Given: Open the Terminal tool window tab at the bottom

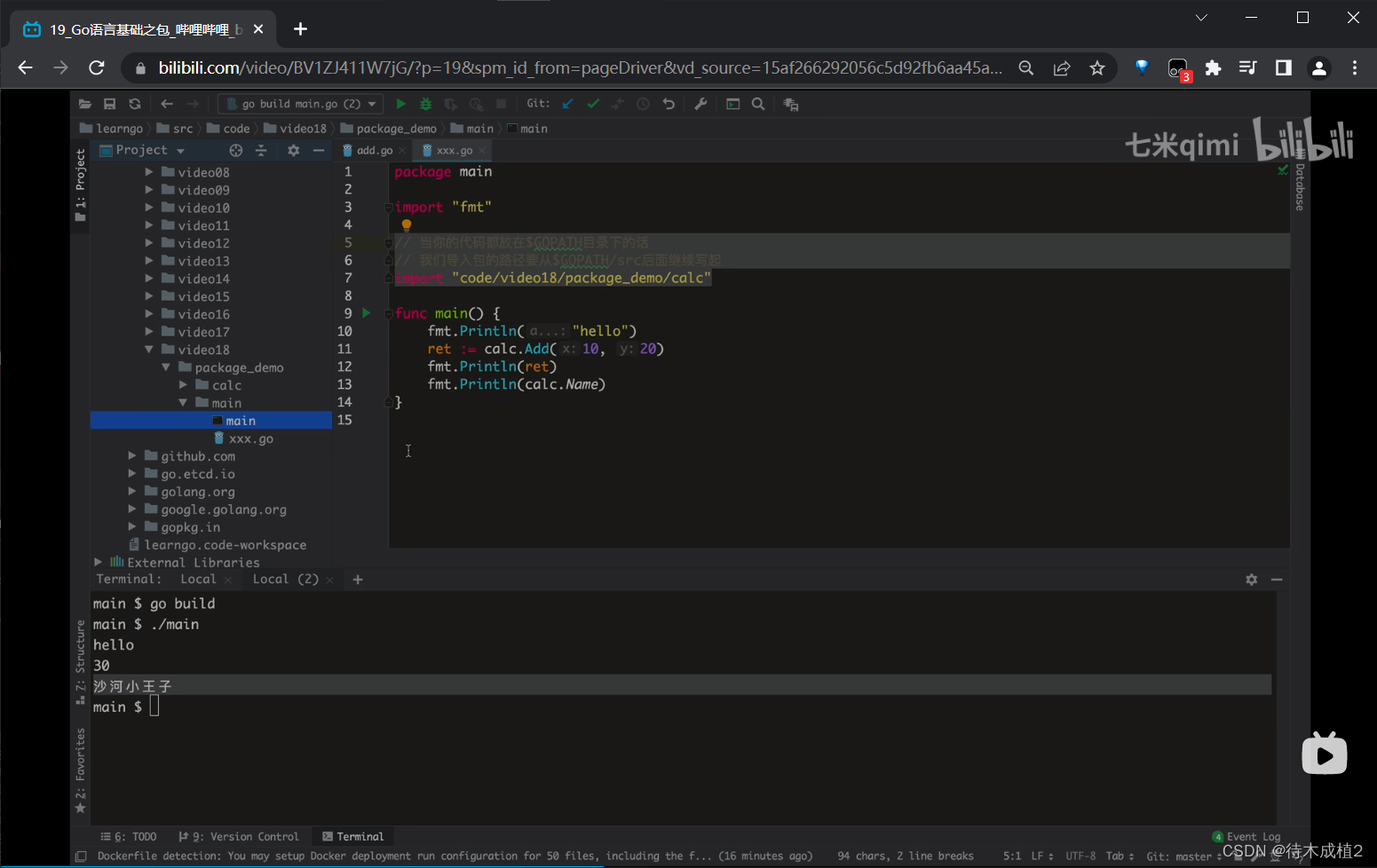Looking at the screenshot, I should click(353, 837).
